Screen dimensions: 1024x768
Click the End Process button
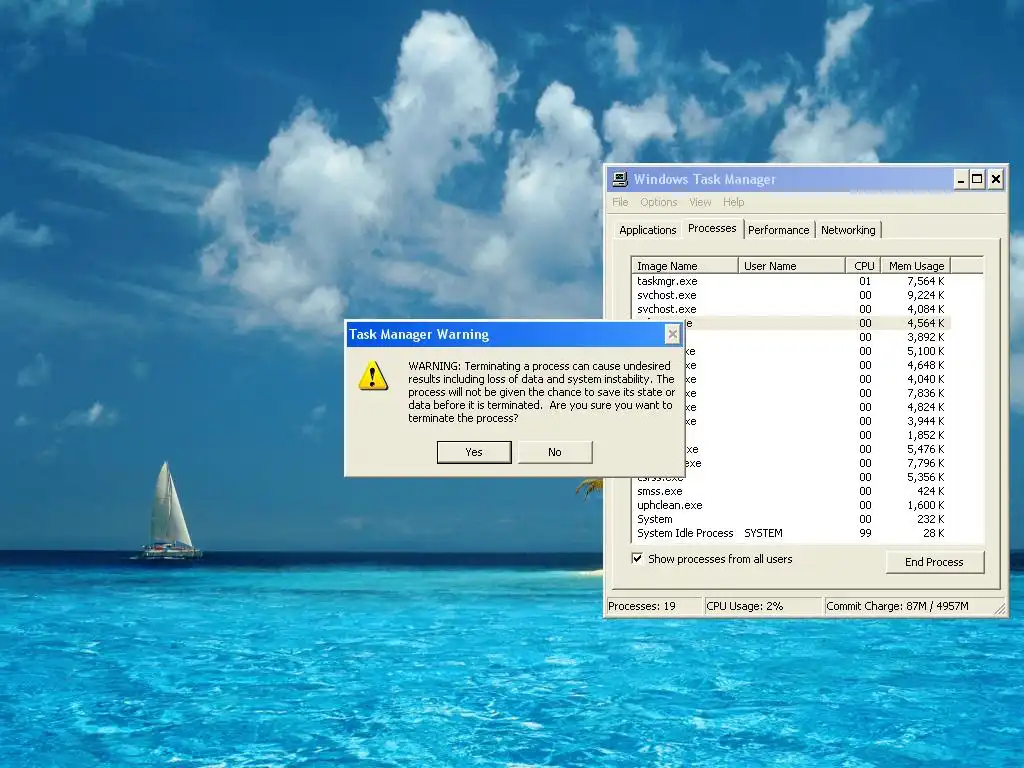point(934,562)
